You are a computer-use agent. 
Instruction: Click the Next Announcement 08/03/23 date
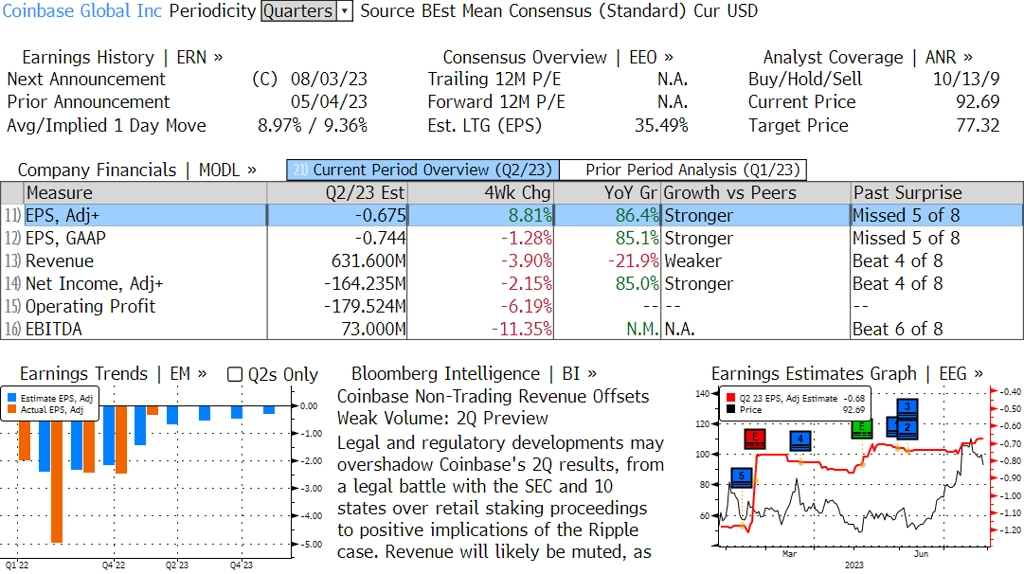click(x=329, y=79)
